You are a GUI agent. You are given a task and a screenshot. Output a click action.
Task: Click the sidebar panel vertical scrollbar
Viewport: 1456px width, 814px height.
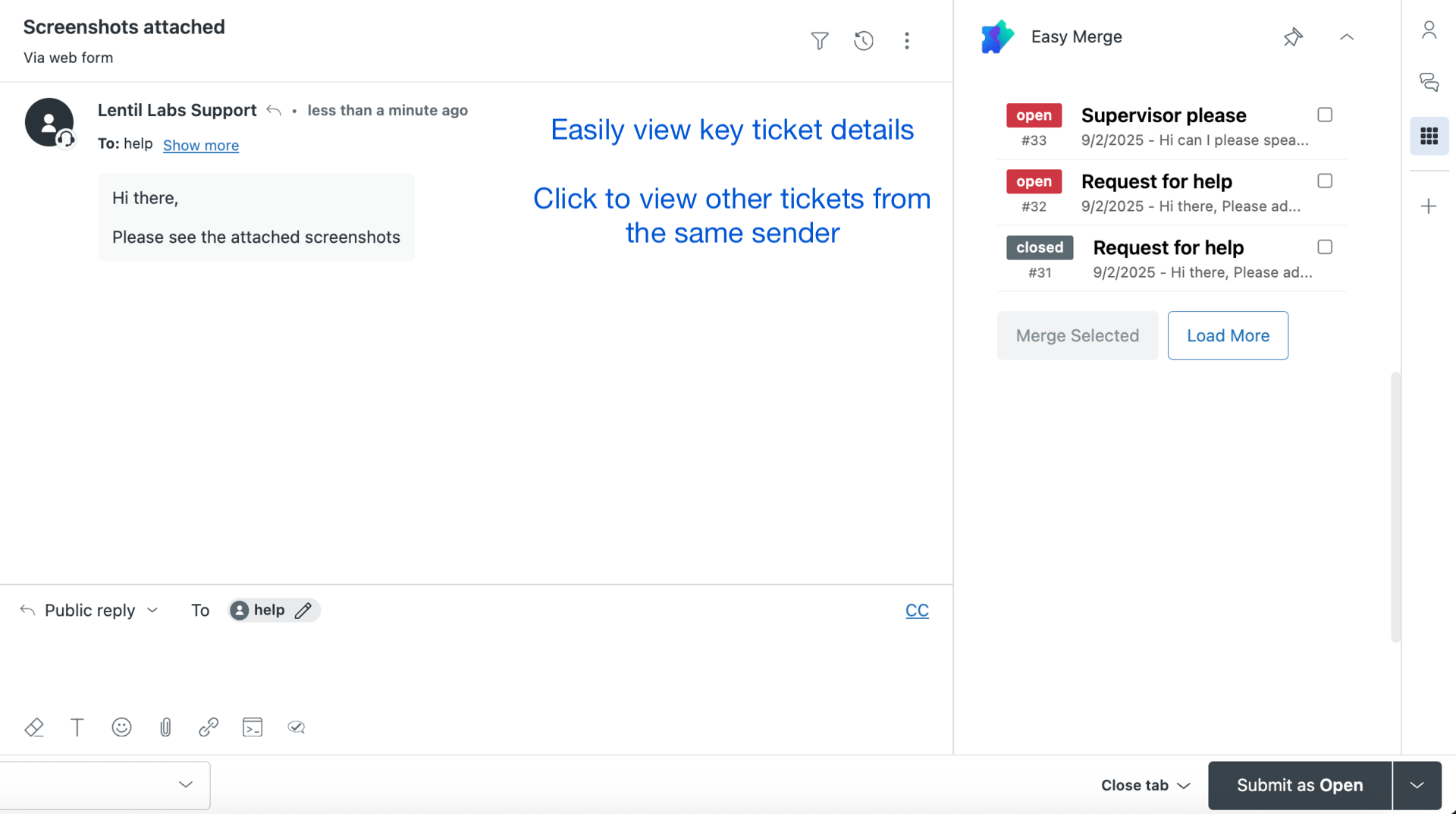click(1395, 507)
